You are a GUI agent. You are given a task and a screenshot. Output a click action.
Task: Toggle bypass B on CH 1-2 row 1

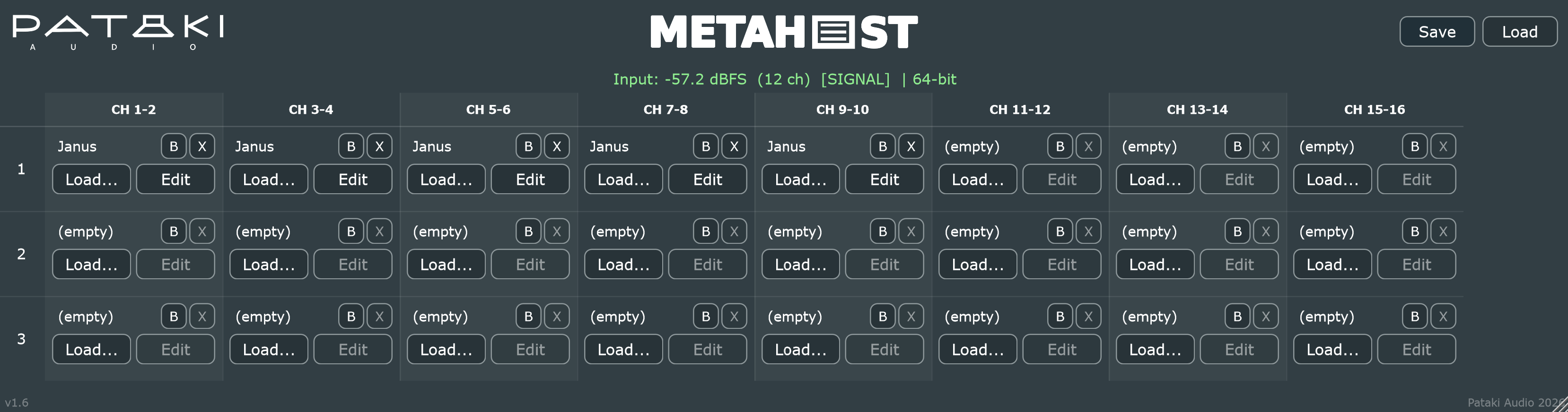tap(174, 146)
